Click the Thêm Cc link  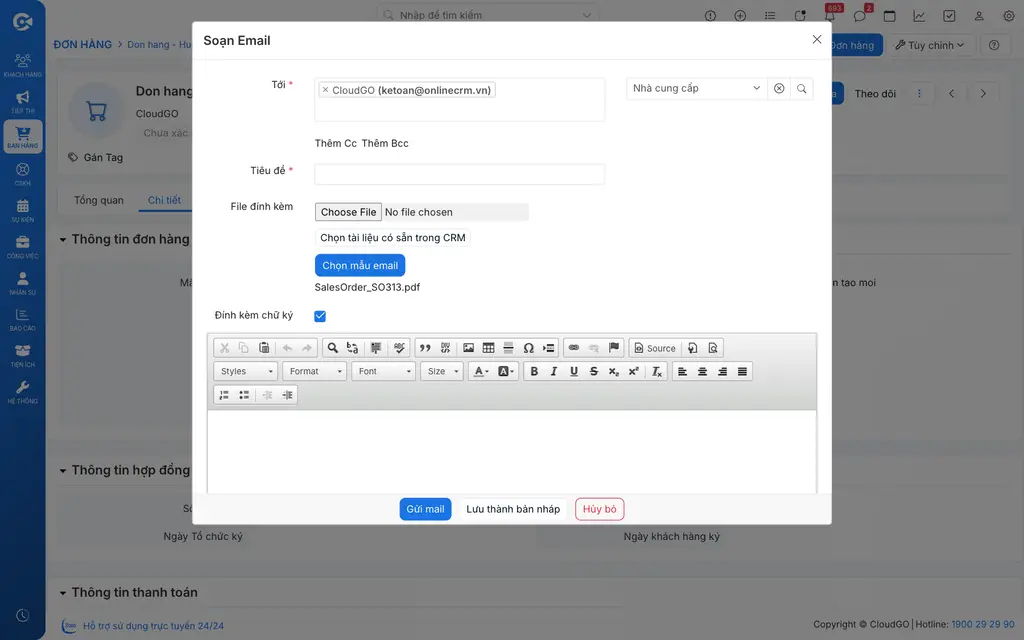coord(336,143)
